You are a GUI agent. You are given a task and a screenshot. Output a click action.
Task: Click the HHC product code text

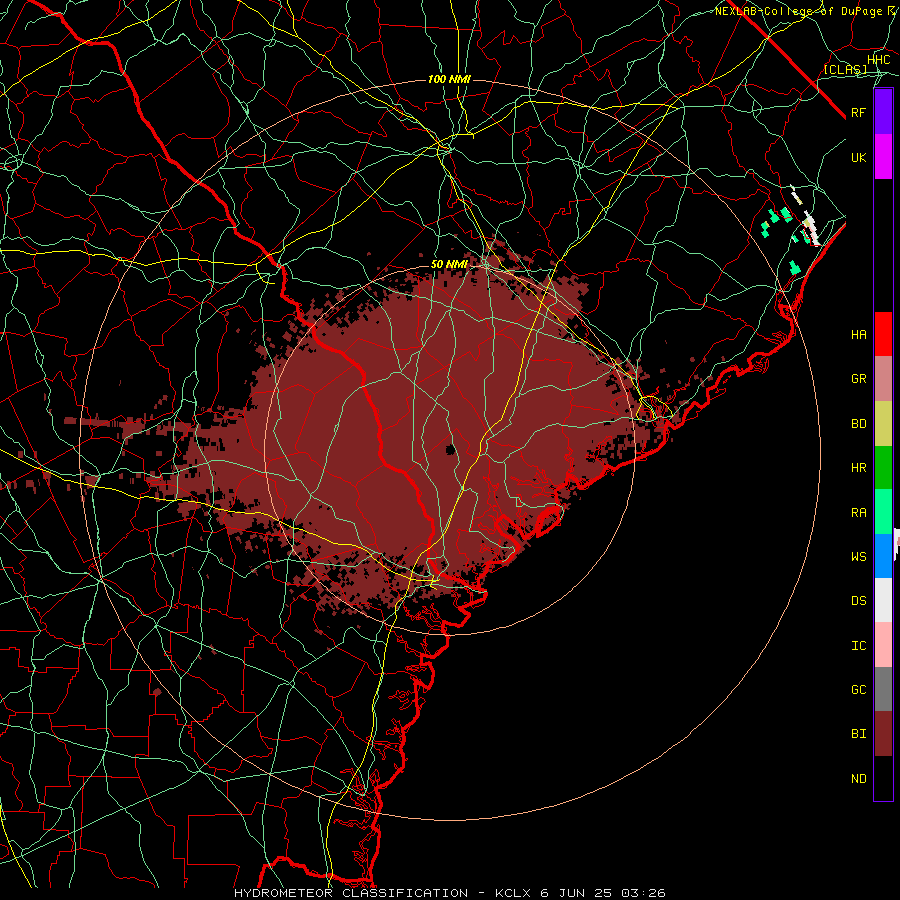pyautogui.click(x=879, y=60)
